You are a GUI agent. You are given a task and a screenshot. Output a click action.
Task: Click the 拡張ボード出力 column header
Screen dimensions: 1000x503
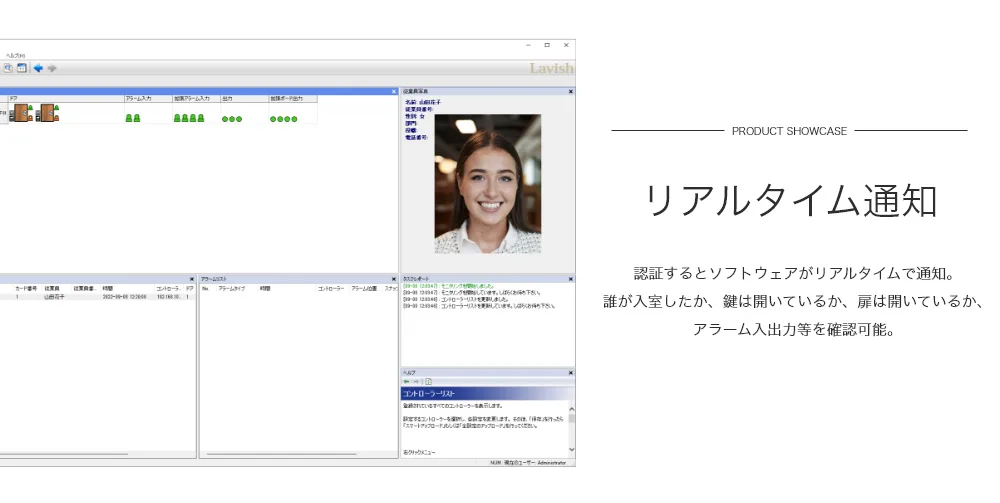click(x=293, y=99)
